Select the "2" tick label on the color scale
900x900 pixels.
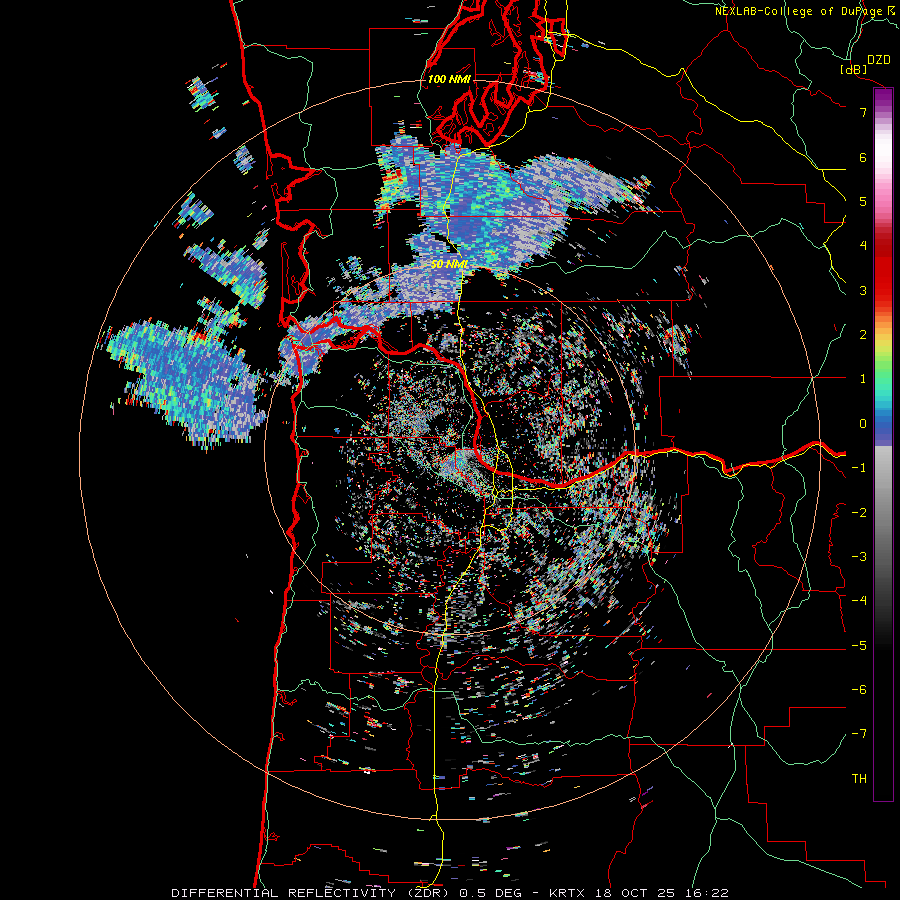pyautogui.click(x=863, y=335)
